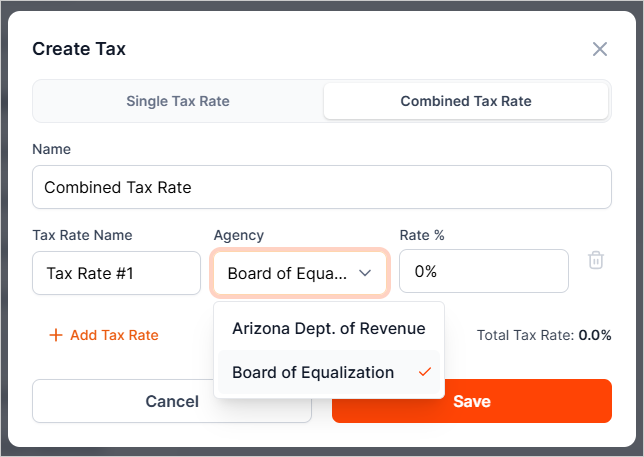644x457 pixels.
Task: Click the Add Tax Rate link
Action: (x=114, y=335)
